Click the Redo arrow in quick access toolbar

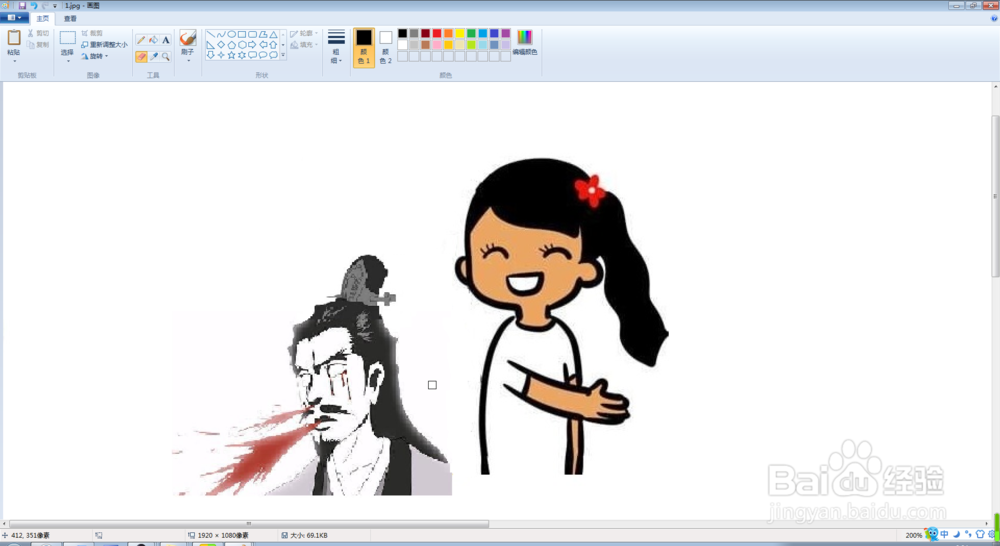click(44, 5)
